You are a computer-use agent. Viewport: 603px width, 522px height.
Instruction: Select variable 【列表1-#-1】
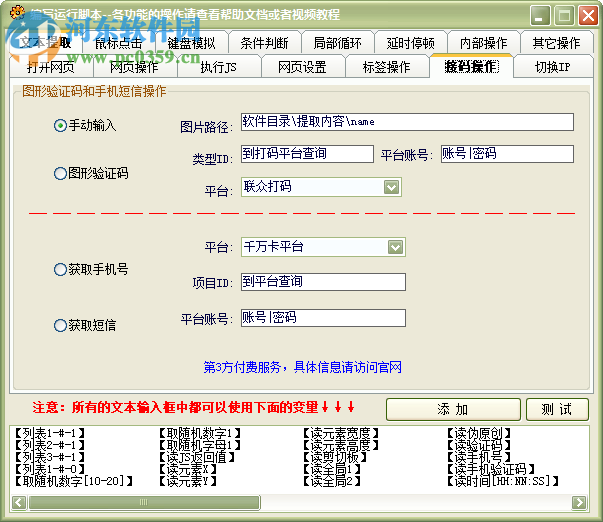(x=49, y=434)
